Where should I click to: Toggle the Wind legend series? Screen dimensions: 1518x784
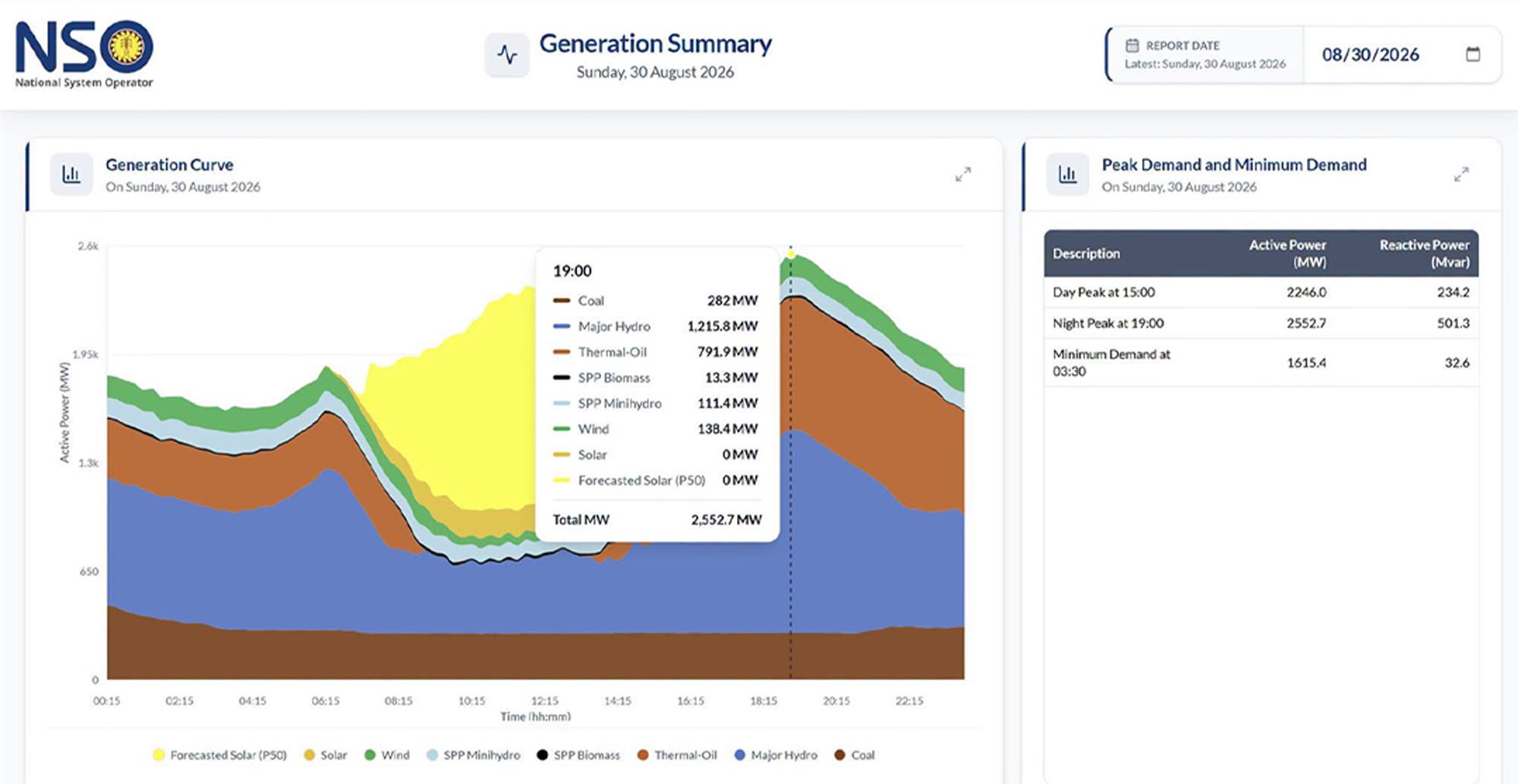point(387,755)
